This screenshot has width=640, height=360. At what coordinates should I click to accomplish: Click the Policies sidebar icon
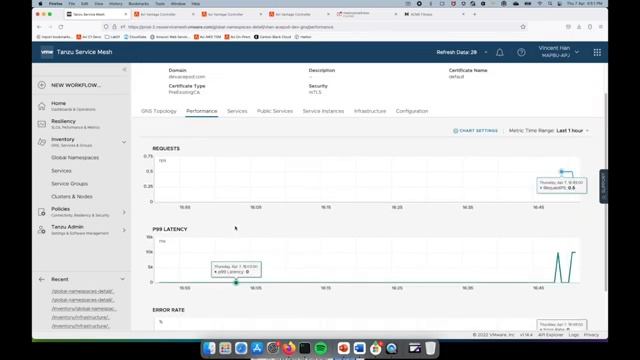[42, 212]
